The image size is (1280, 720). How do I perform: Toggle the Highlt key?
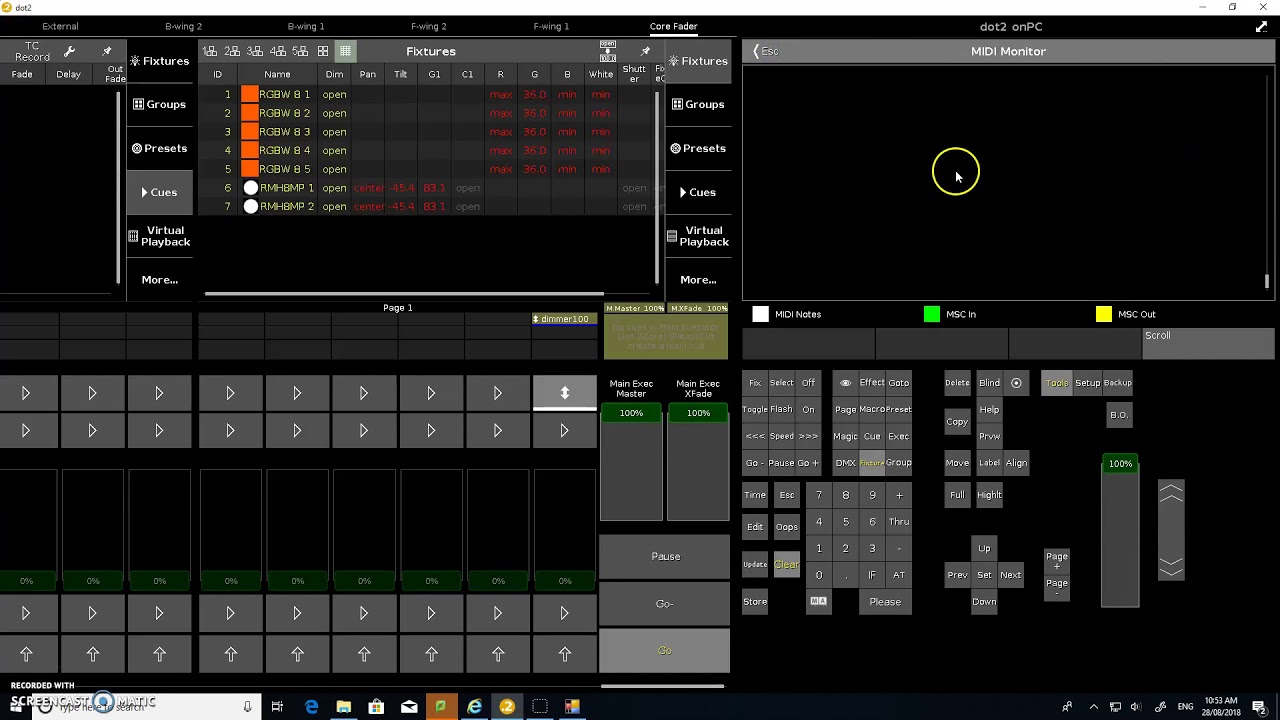(989, 495)
